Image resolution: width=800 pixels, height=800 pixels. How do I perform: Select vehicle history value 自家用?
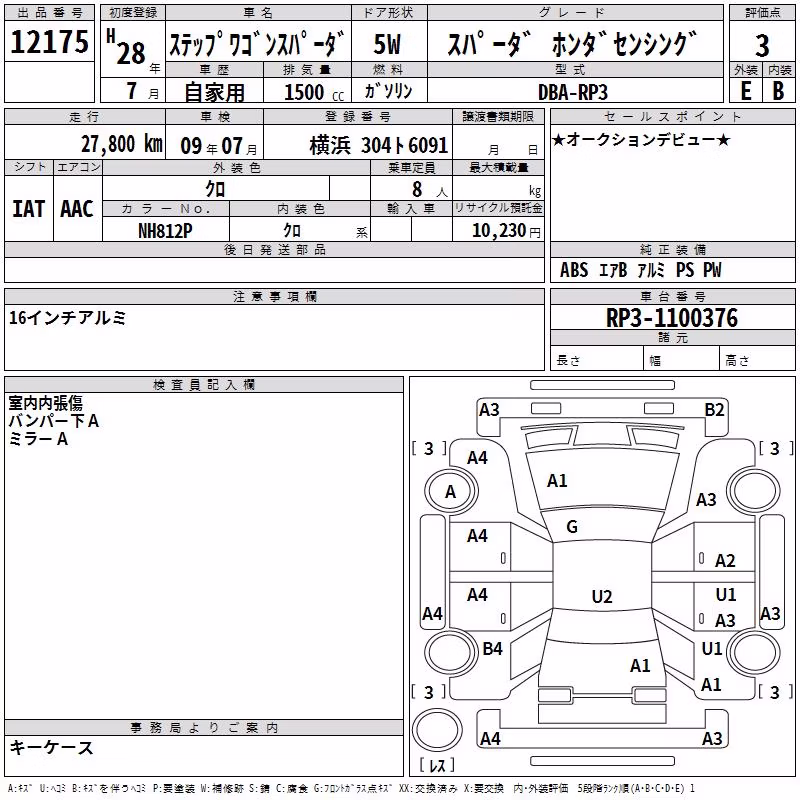tap(214, 92)
